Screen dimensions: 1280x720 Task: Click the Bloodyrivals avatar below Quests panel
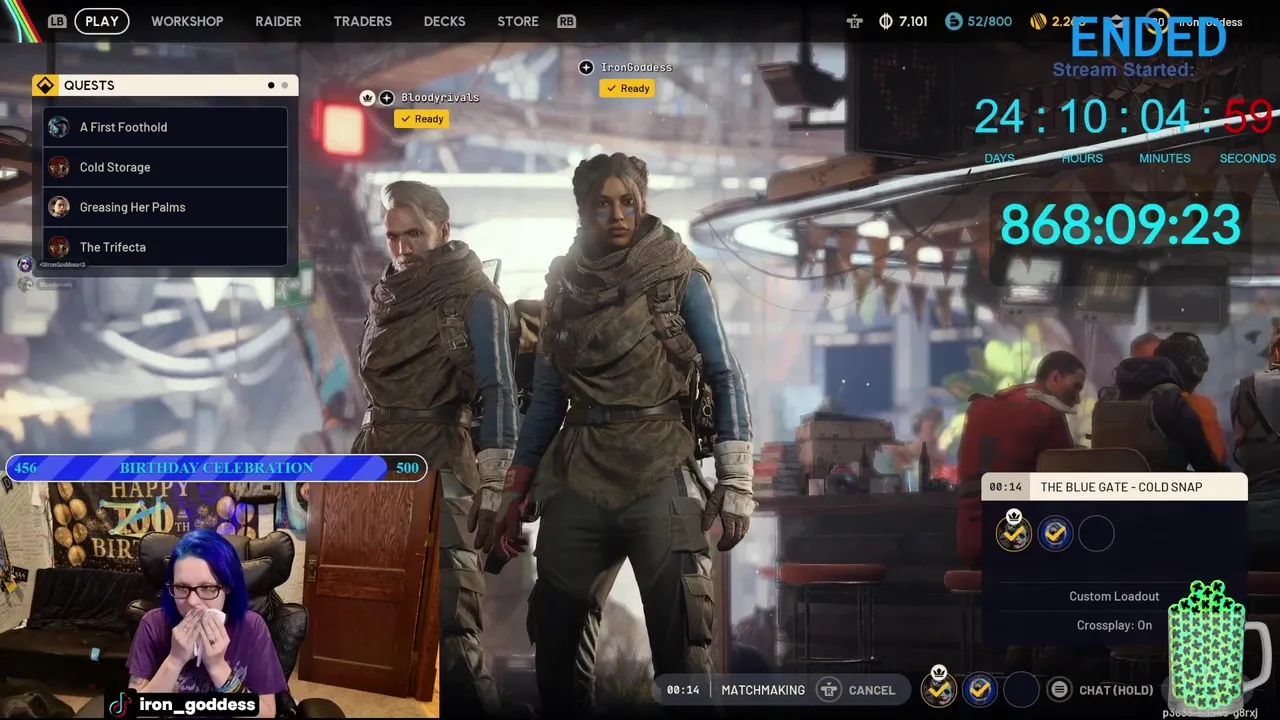coord(25,285)
